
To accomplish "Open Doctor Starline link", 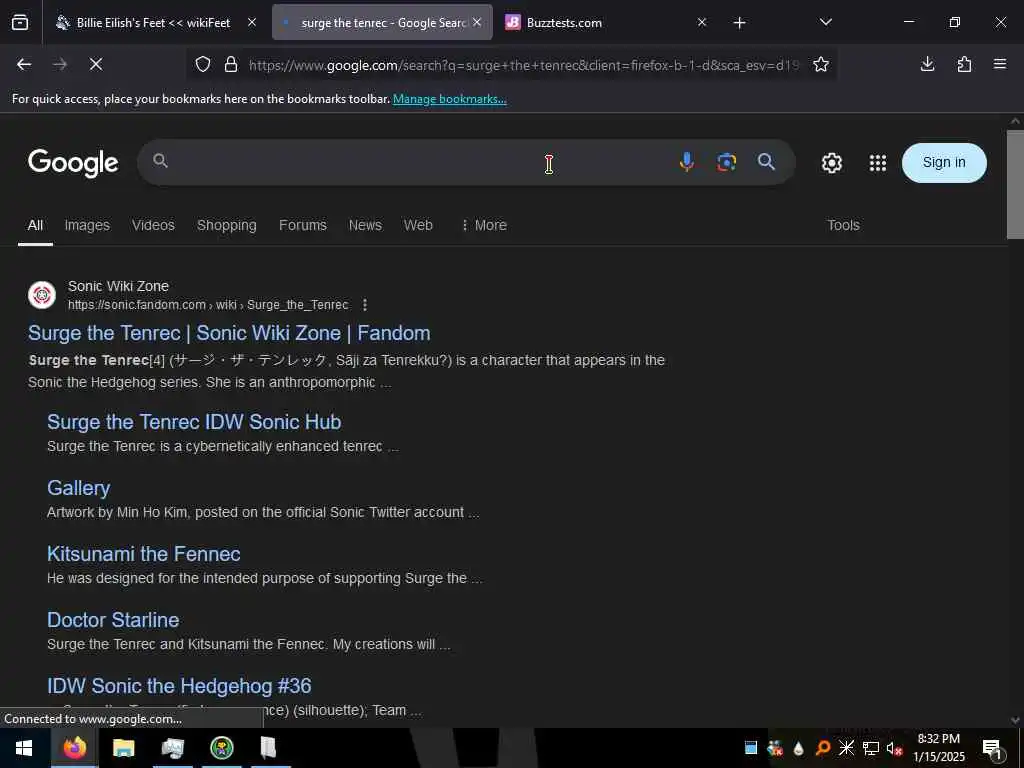I will (113, 620).
